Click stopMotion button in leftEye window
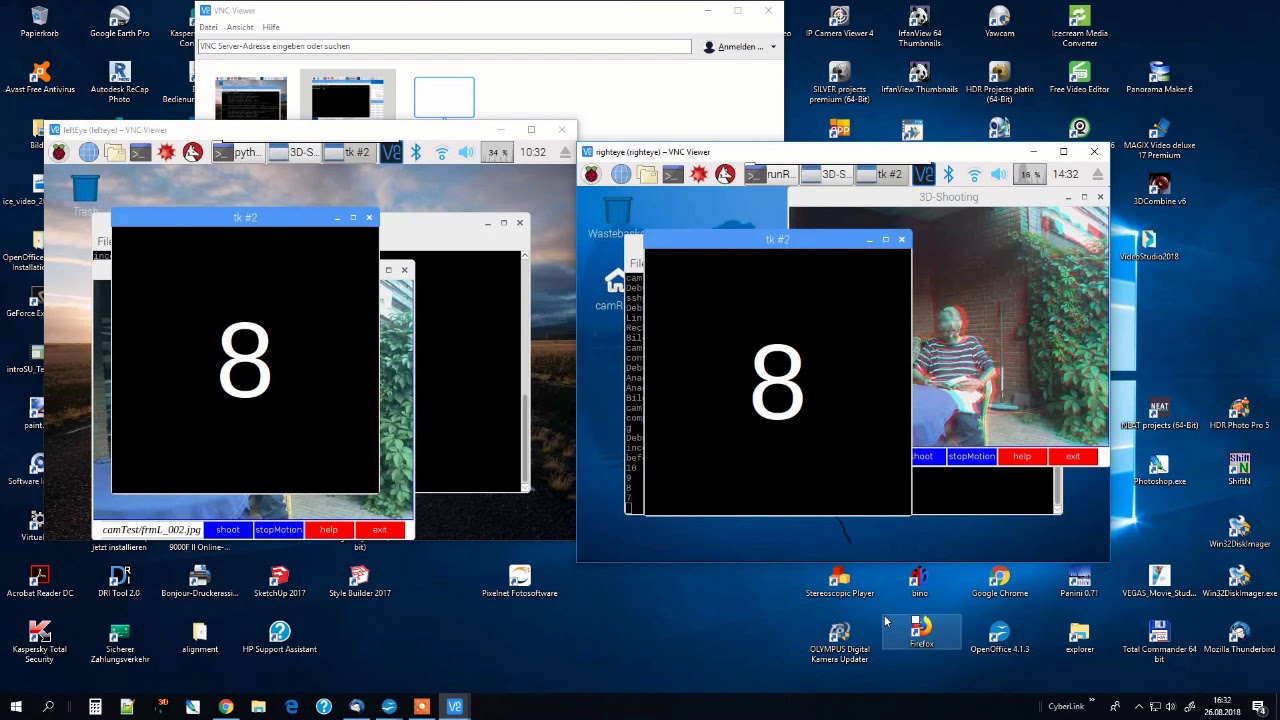The height and width of the screenshot is (720, 1280). (x=278, y=530)
